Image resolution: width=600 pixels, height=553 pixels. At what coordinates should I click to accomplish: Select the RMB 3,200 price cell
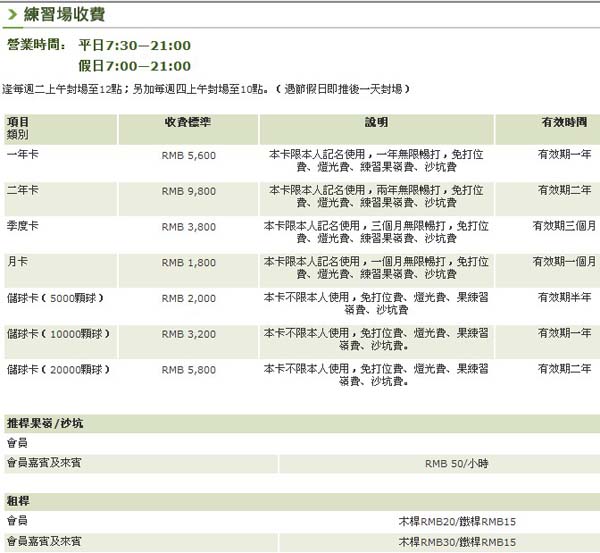pyautogui.click(x=188, y=333)
